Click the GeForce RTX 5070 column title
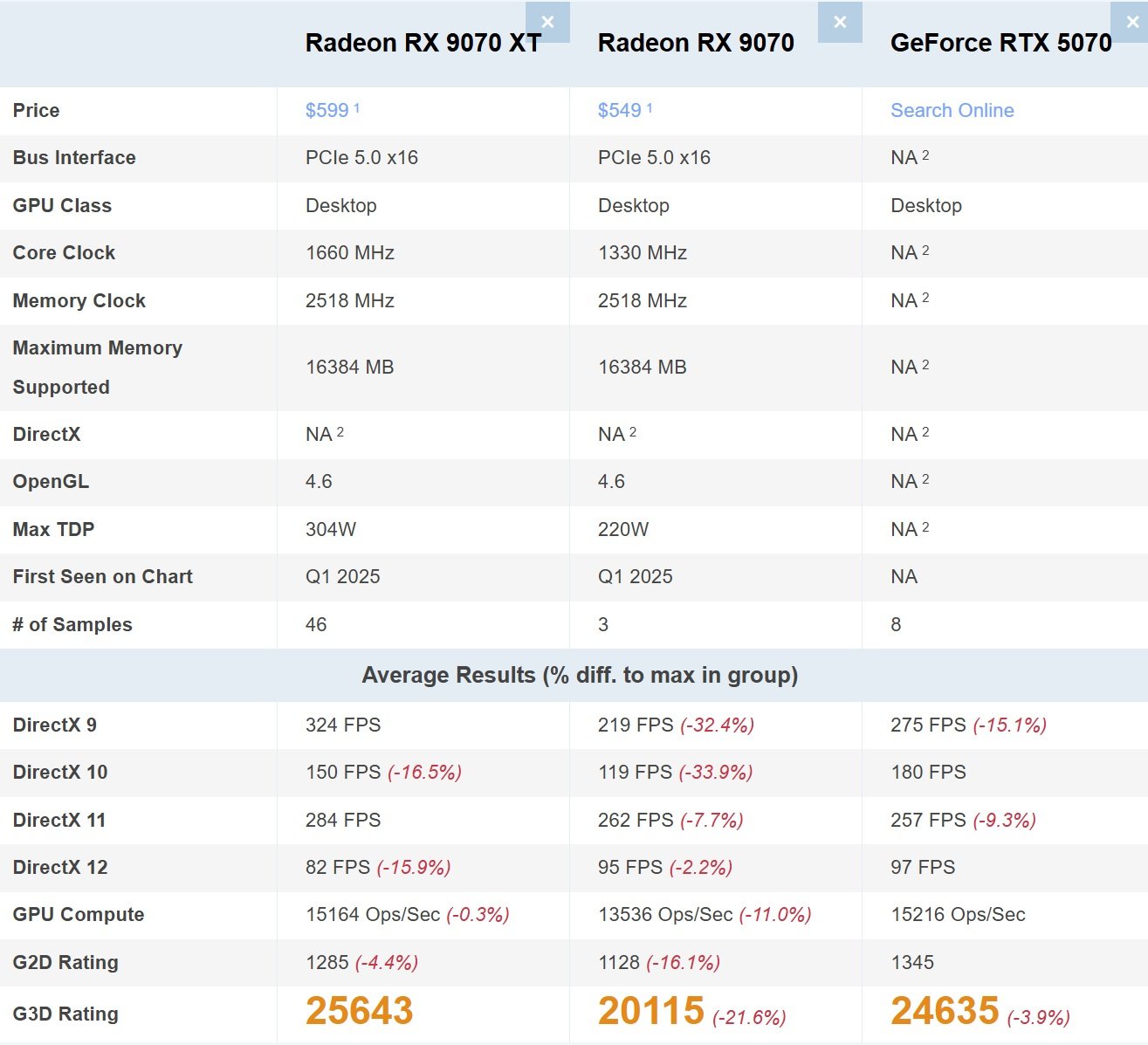Image resolution: width=1148 pixels, height=1045 pixels. coord(1000,43)
